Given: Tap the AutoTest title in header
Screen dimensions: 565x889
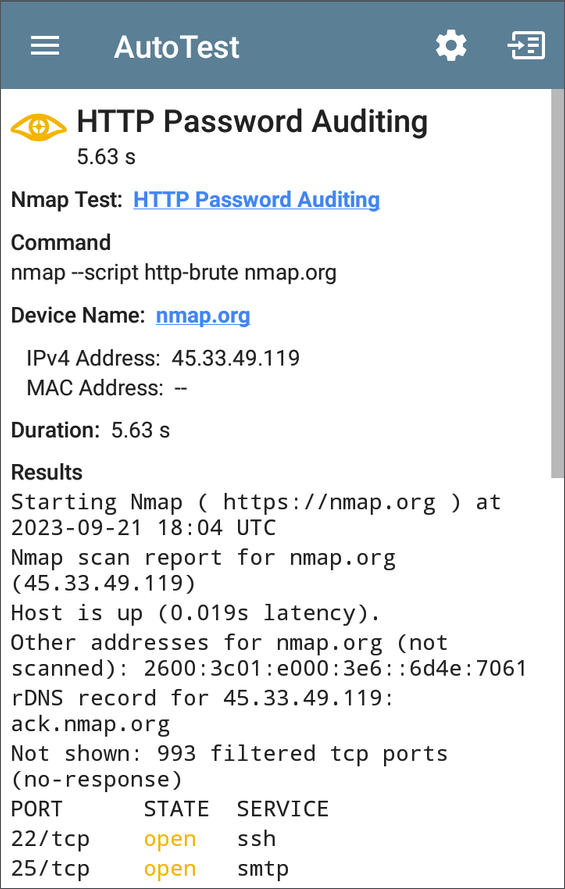Looking at the screenshot, I should [x=176, y=46].
